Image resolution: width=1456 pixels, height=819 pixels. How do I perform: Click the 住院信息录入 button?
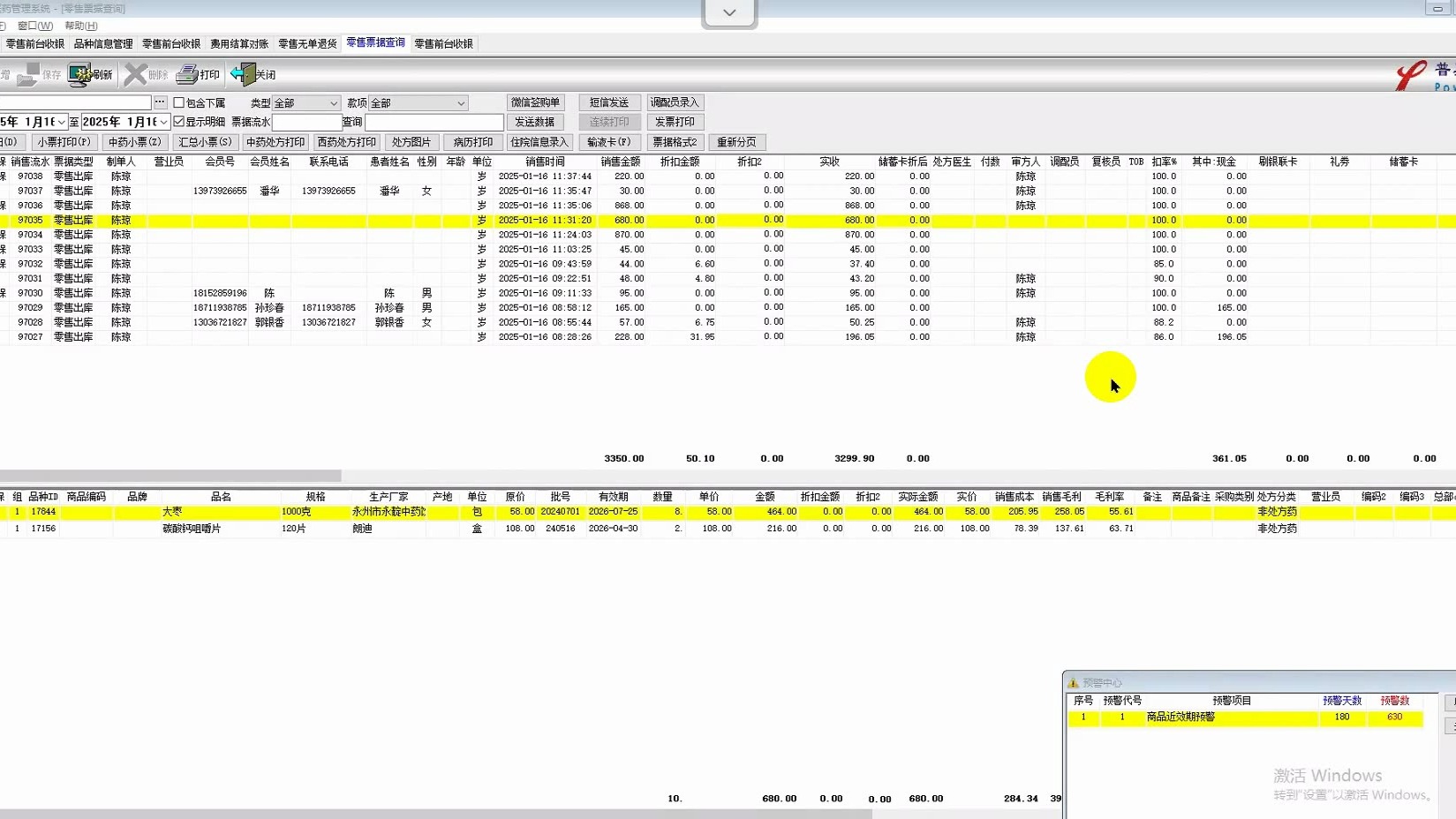539,142
